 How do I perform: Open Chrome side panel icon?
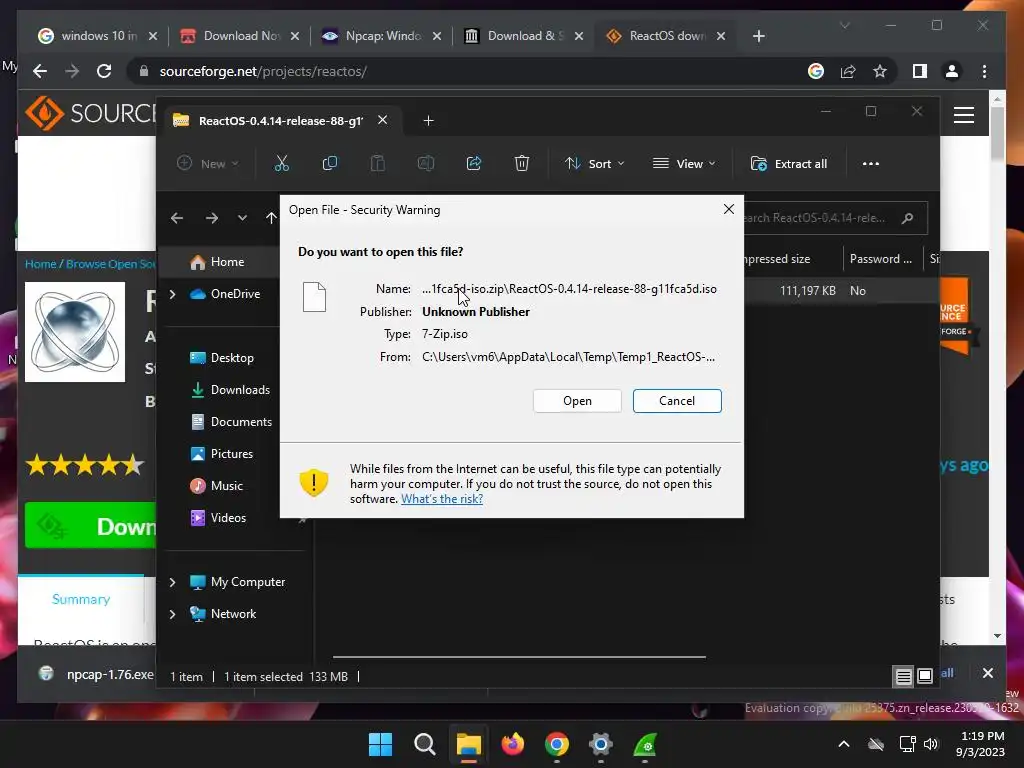[920, 71]
